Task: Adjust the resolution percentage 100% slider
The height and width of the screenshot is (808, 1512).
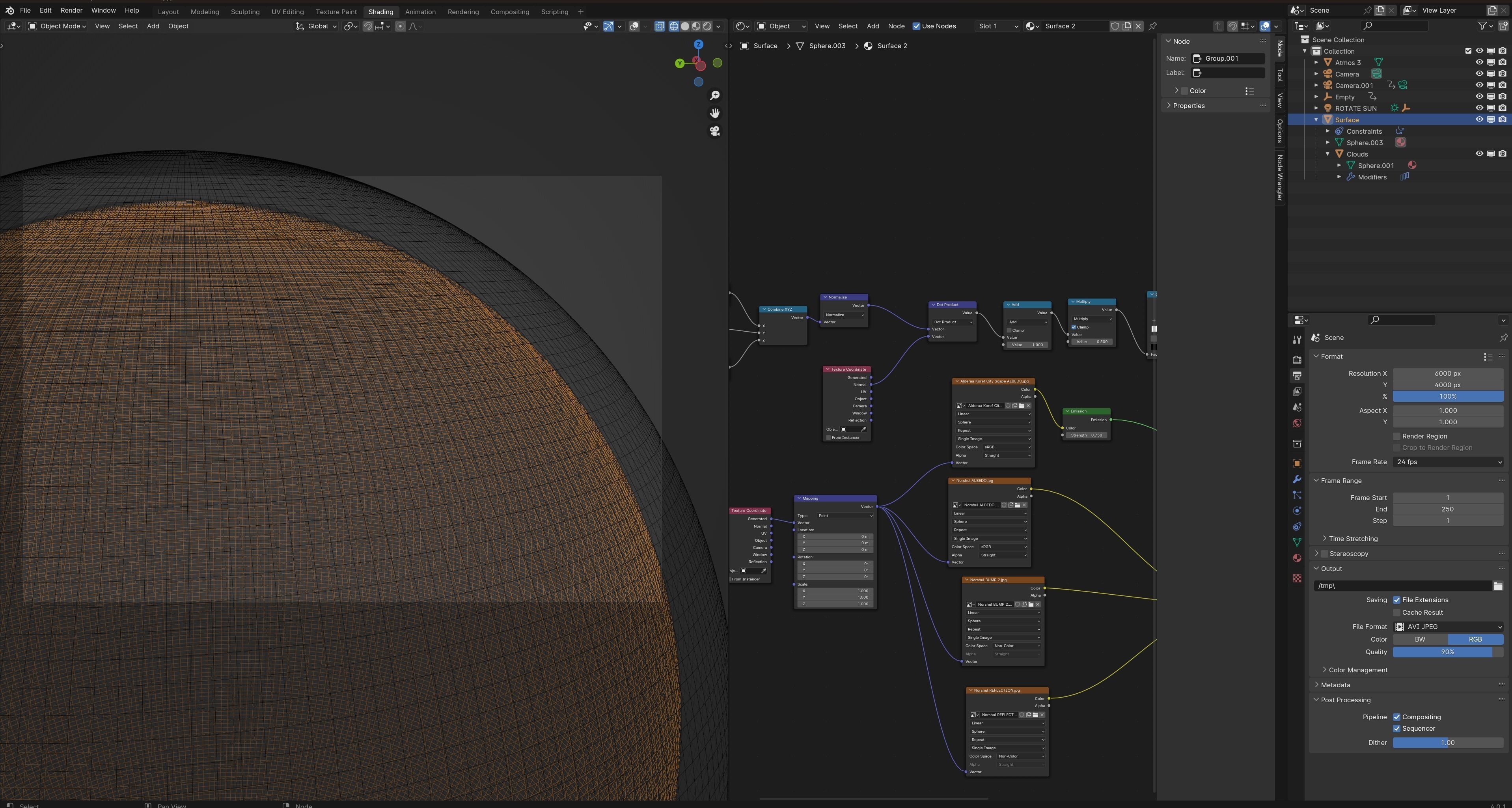Action: click(x=1447, y=396)
